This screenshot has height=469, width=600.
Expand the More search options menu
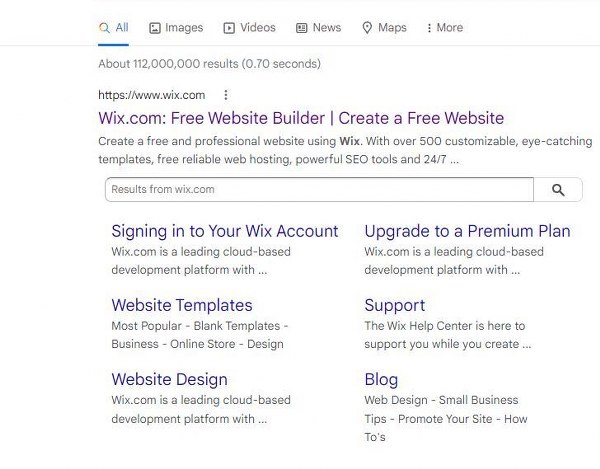click(x=445, y=28)
